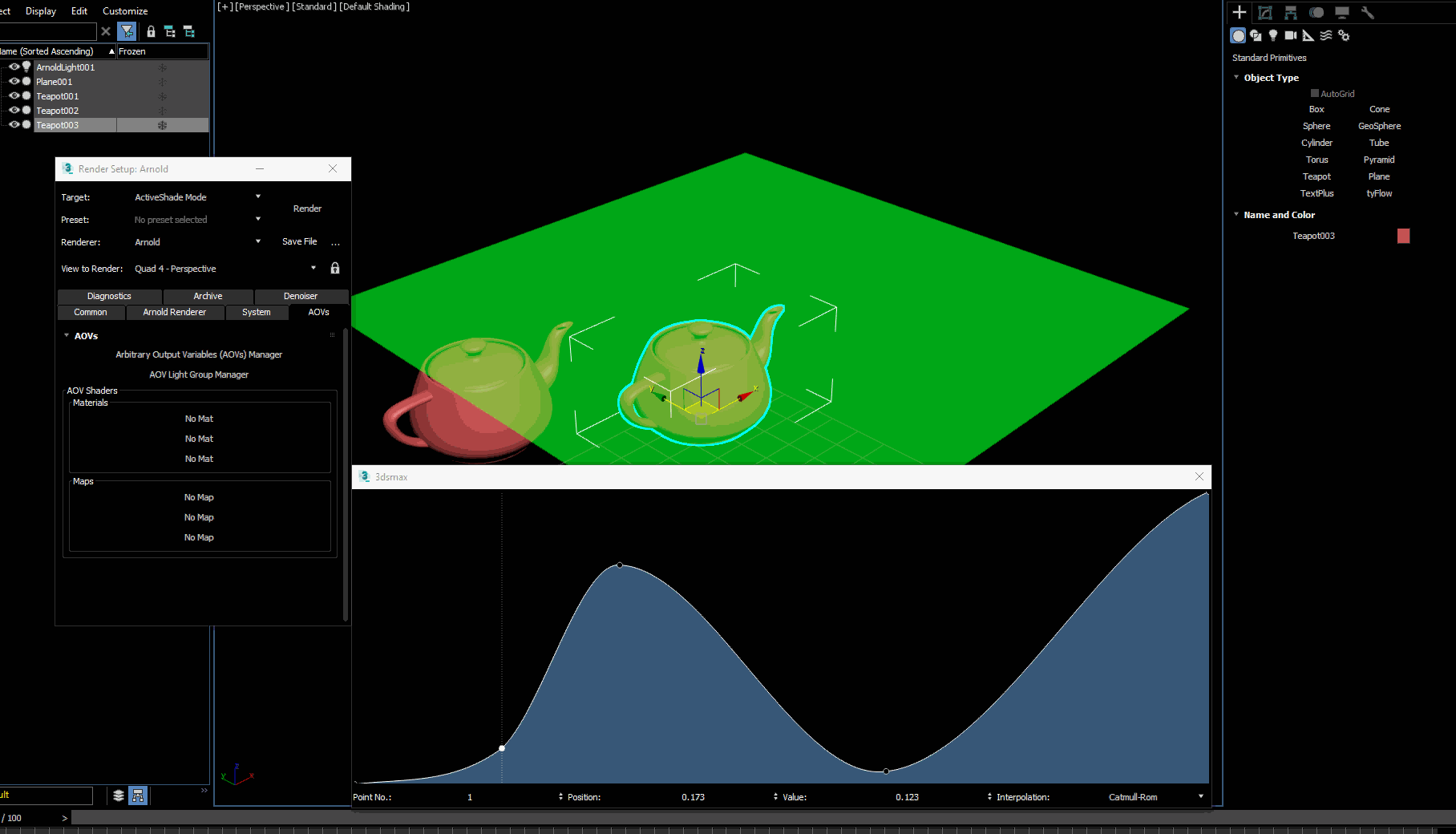
Task: Toggle the selection filter funnel icon
Action: click(x=127, y=31)
